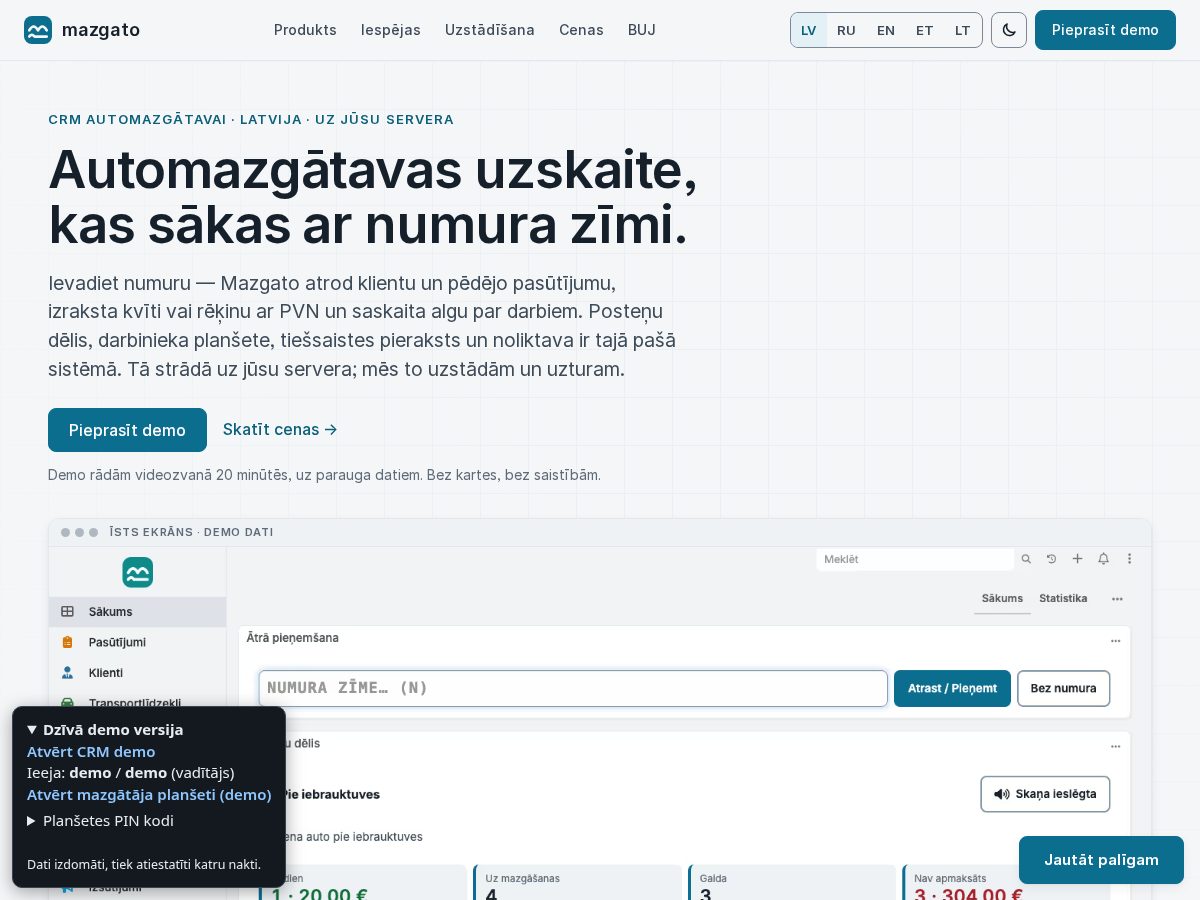Open the Produkts nav item

305,30
